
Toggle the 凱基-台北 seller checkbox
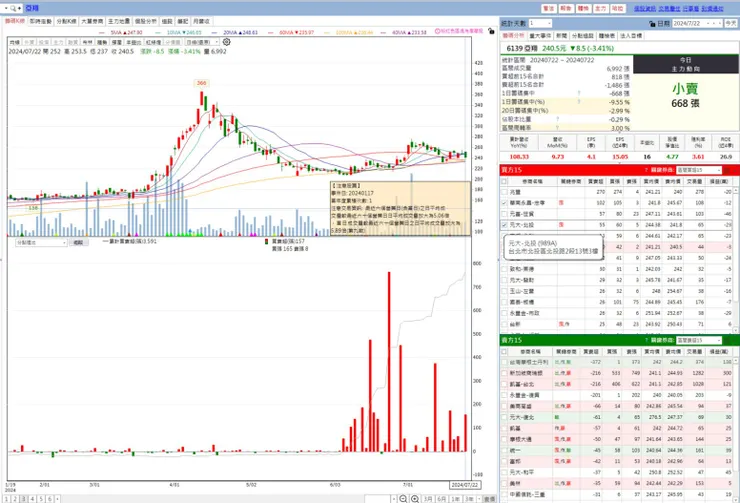pos(505,384)
